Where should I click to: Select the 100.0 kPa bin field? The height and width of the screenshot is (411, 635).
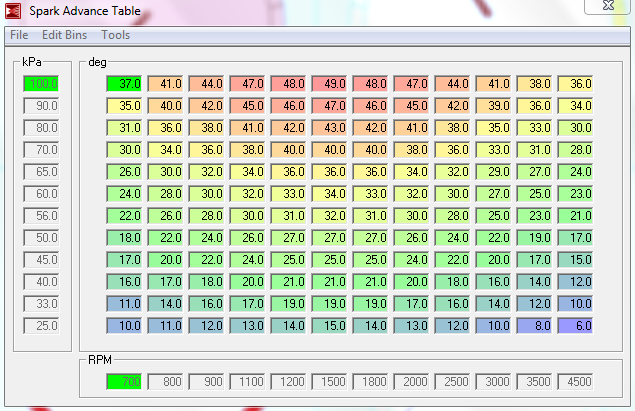point(41,83)
